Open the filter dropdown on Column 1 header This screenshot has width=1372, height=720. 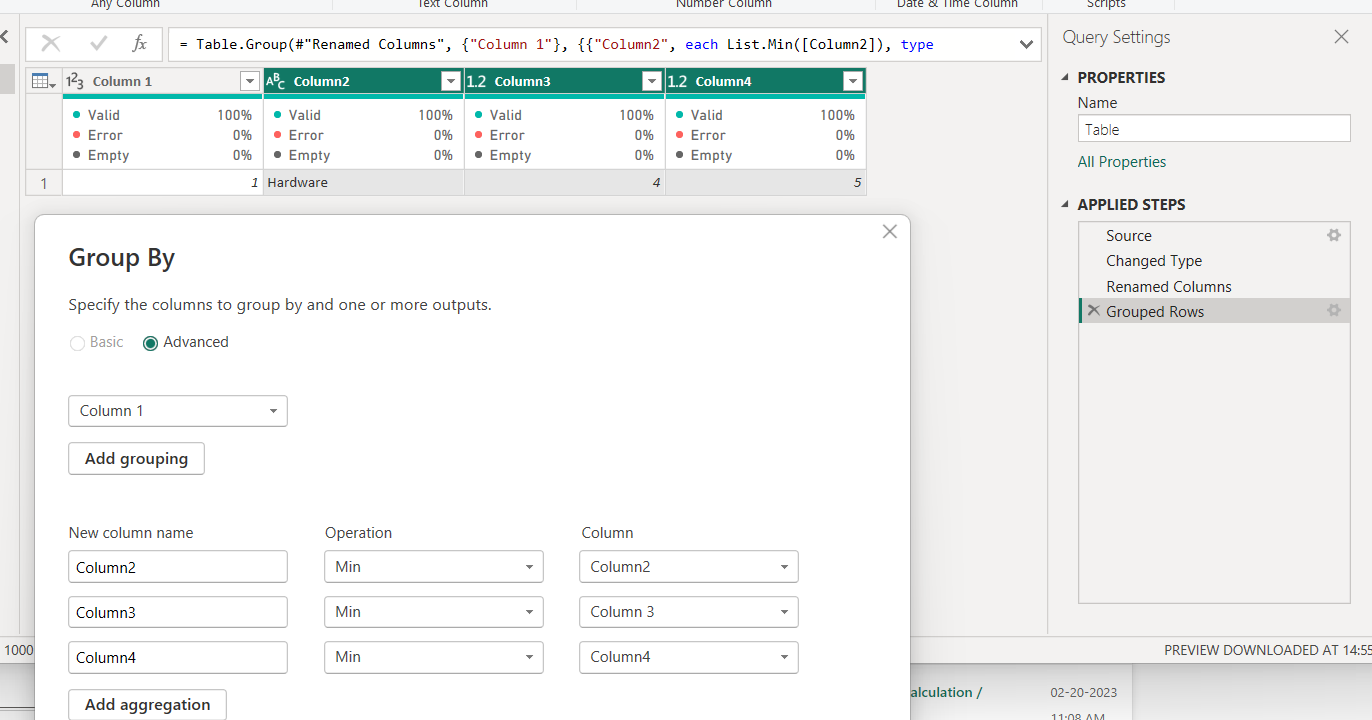[x=250, y=81]
